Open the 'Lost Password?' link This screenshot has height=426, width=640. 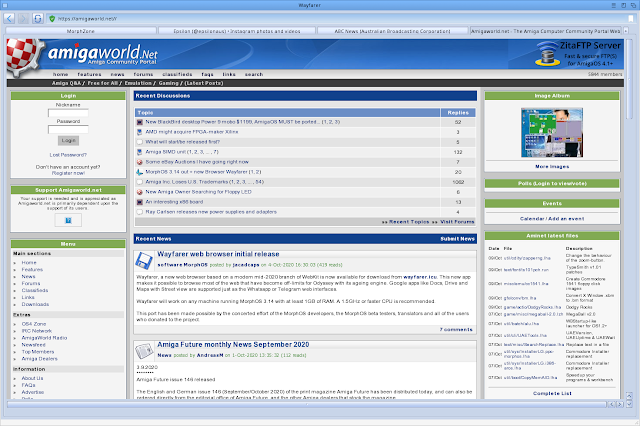(x=68, y=155)
